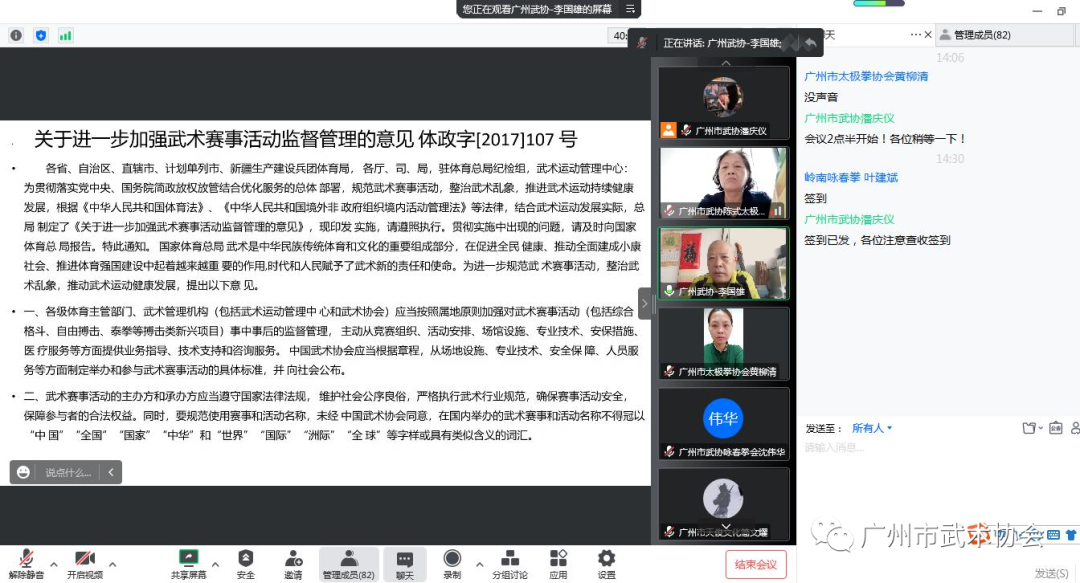This screenshot has height=583, width=1080.
Task: Open the 安全 security menu
Action: pyautogui.click(x=245, y=564)
